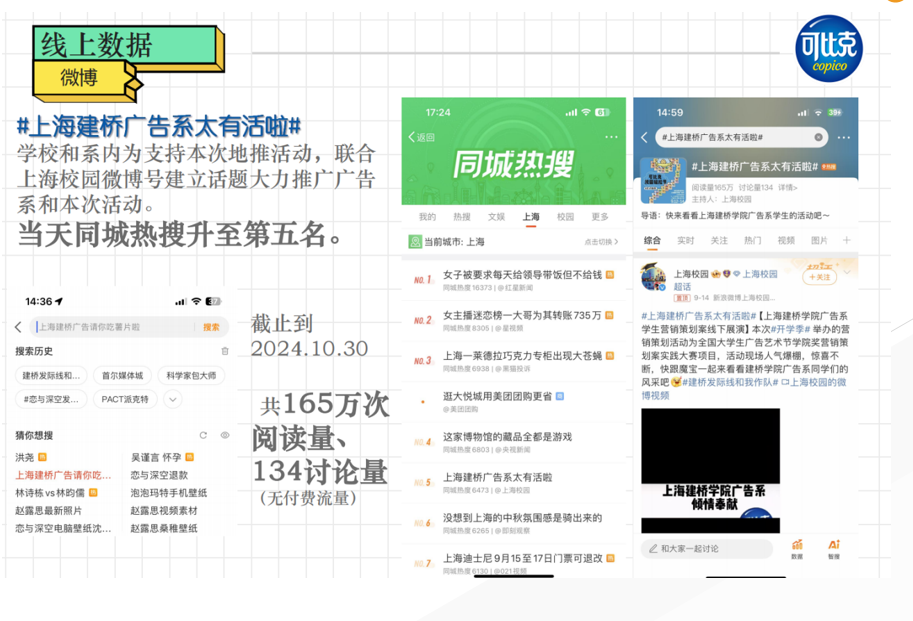Viewport: 913px width, 621px height.
Task: Open suggestion 吴谨言 怀孕
Action: 156,457
